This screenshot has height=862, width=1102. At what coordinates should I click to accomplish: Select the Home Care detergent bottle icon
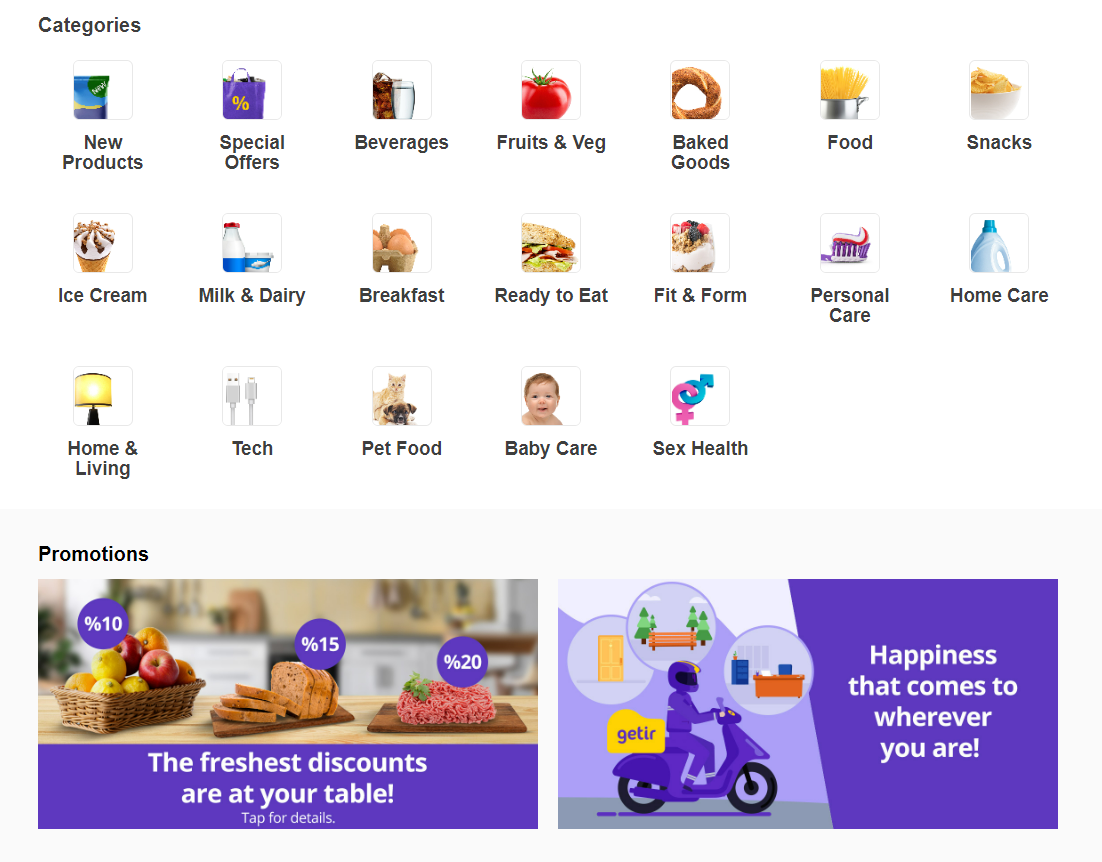pyautogui.click(x=999, y=243)
